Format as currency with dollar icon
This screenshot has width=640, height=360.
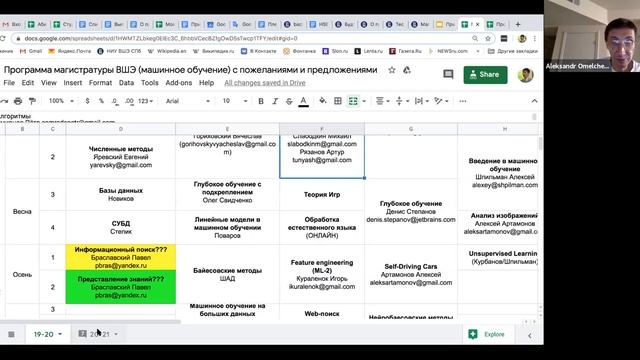click(87, 101)
